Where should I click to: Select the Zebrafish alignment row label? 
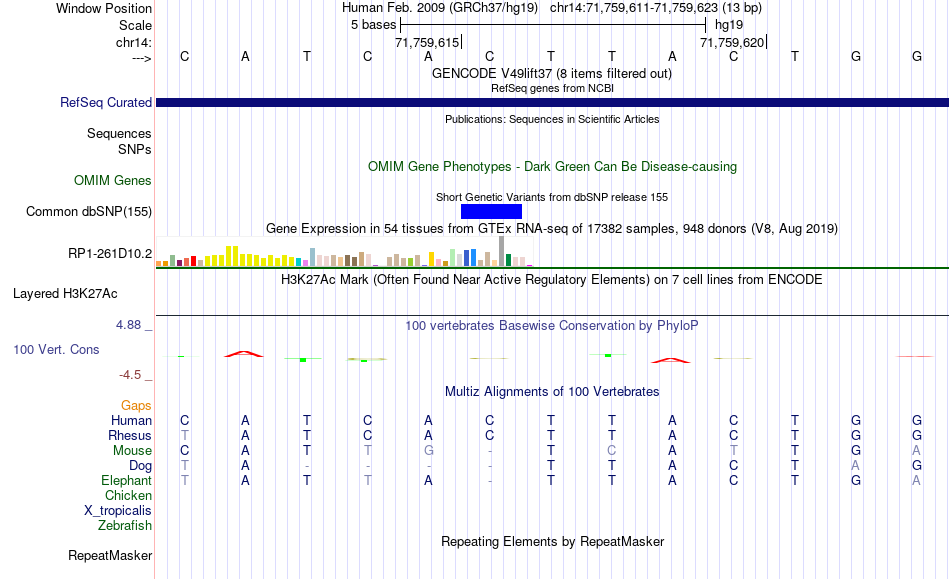click(125, 525)
